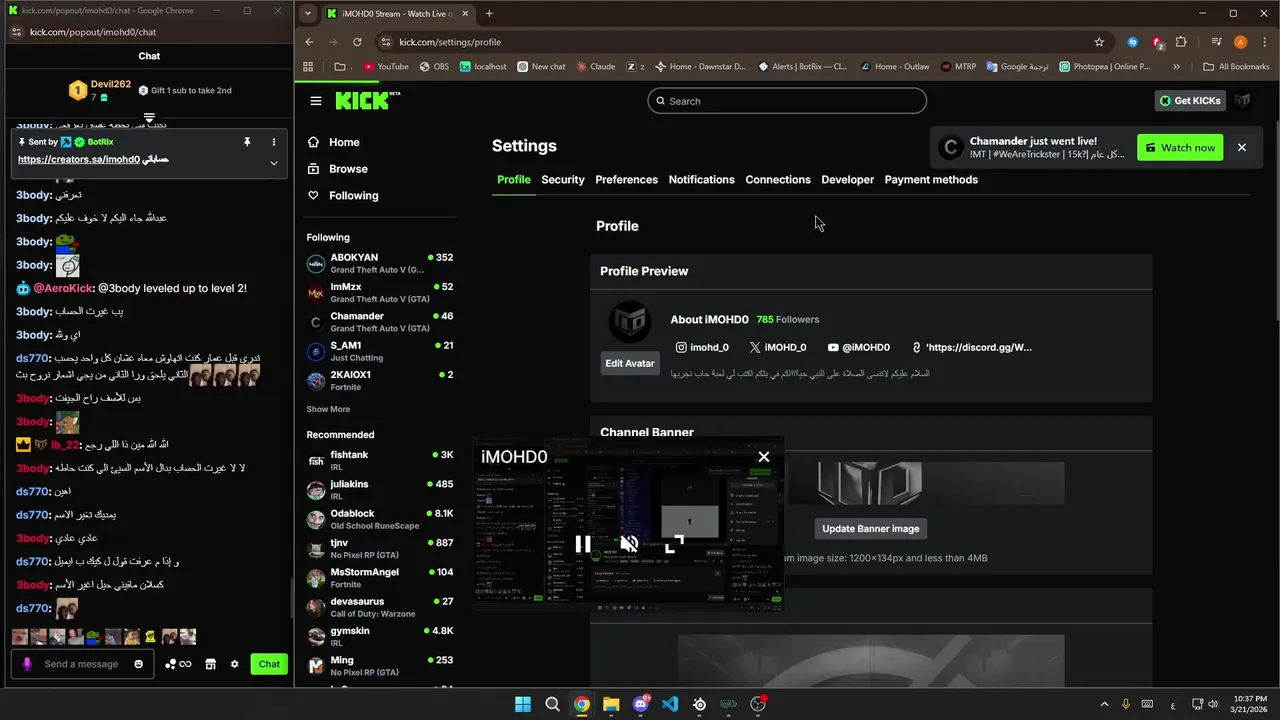Viewport: 1280px width, 720px height.
Task: Open Visual Studio Code from taskbar
Action: click(x=670, y=704)
